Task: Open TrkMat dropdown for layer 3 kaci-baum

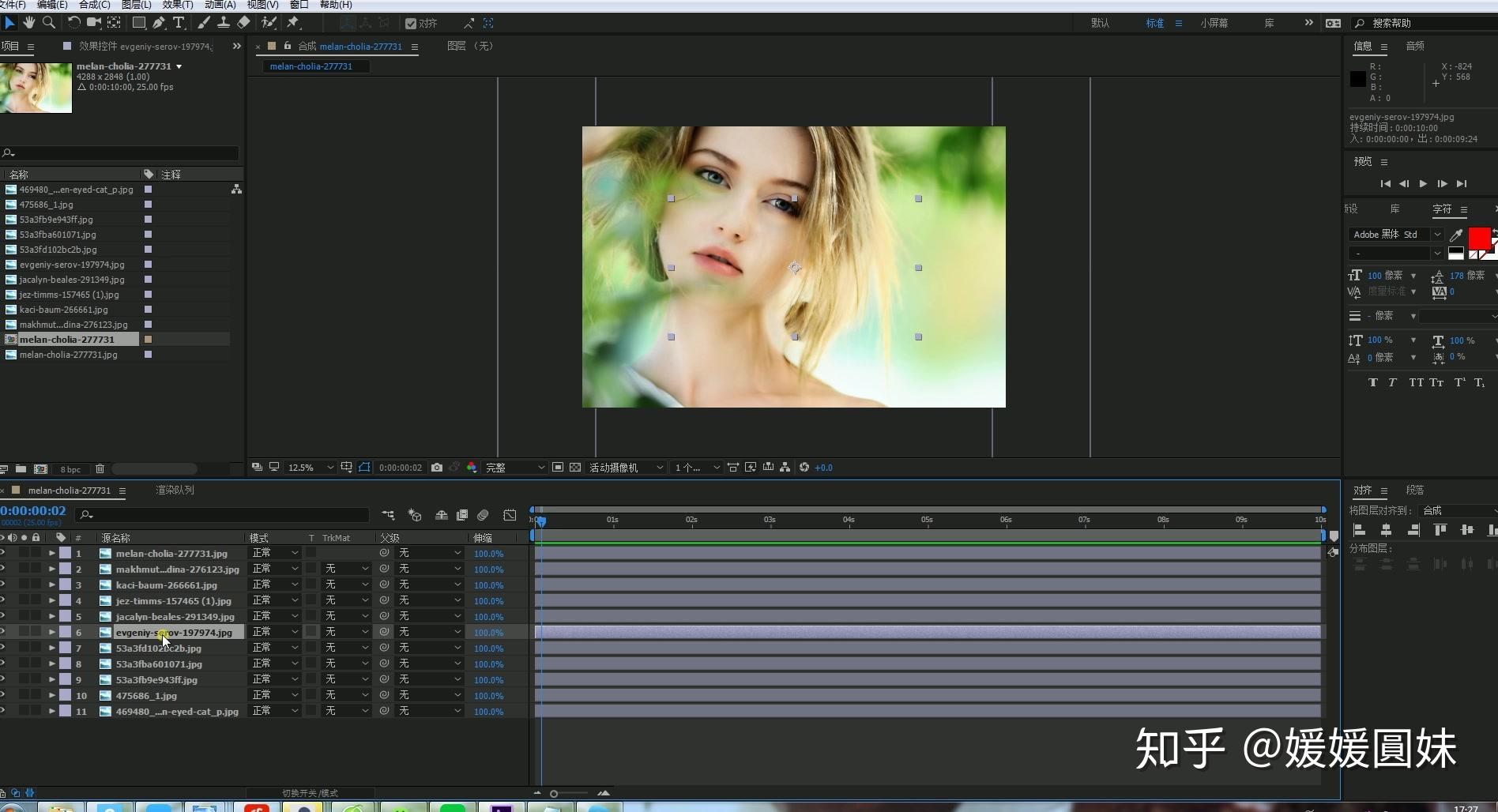Action: (x=347, y=585)
